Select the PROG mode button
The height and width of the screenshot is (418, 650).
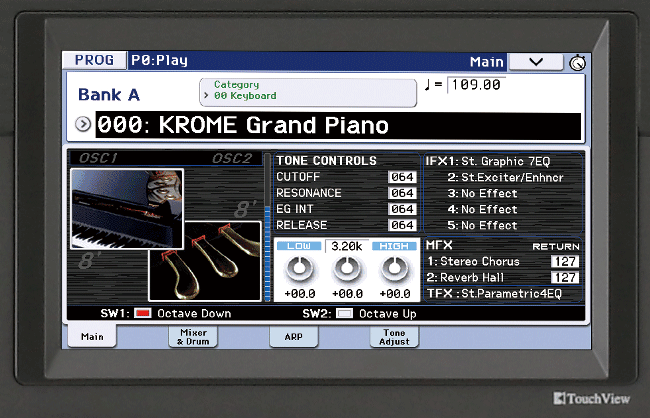point(95,61)
